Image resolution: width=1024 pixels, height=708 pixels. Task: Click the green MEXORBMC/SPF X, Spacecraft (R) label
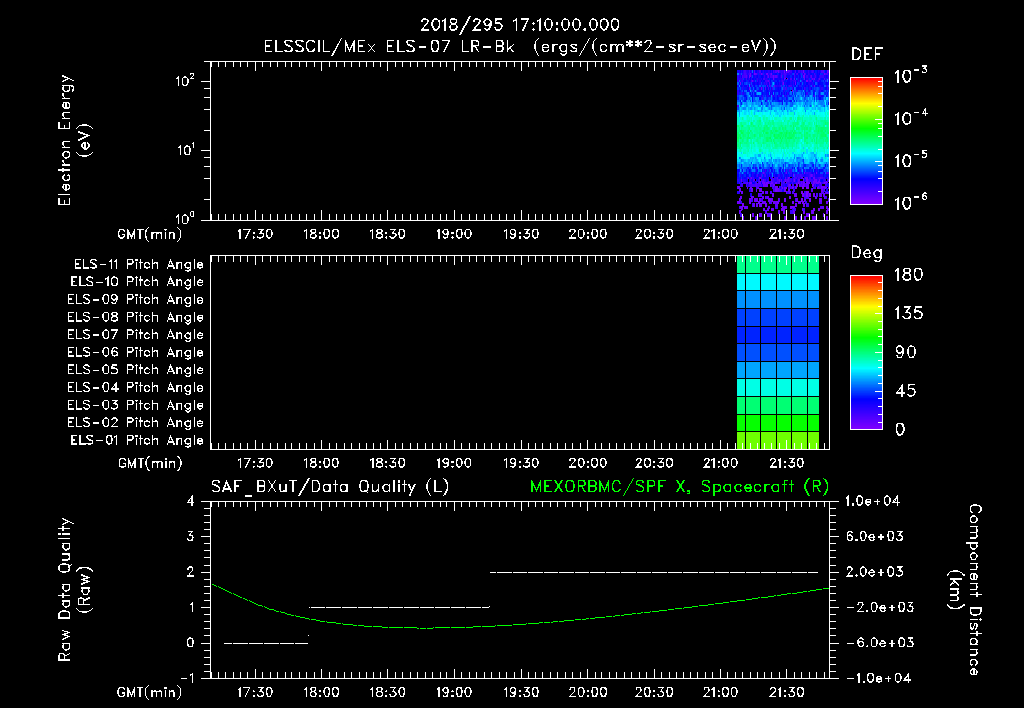pyautogui.click(x=679, y=487)
